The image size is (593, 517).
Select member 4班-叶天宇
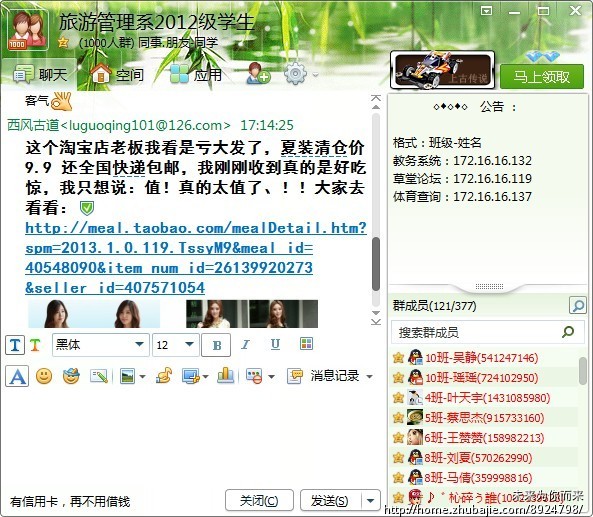[x=484, y=397]
